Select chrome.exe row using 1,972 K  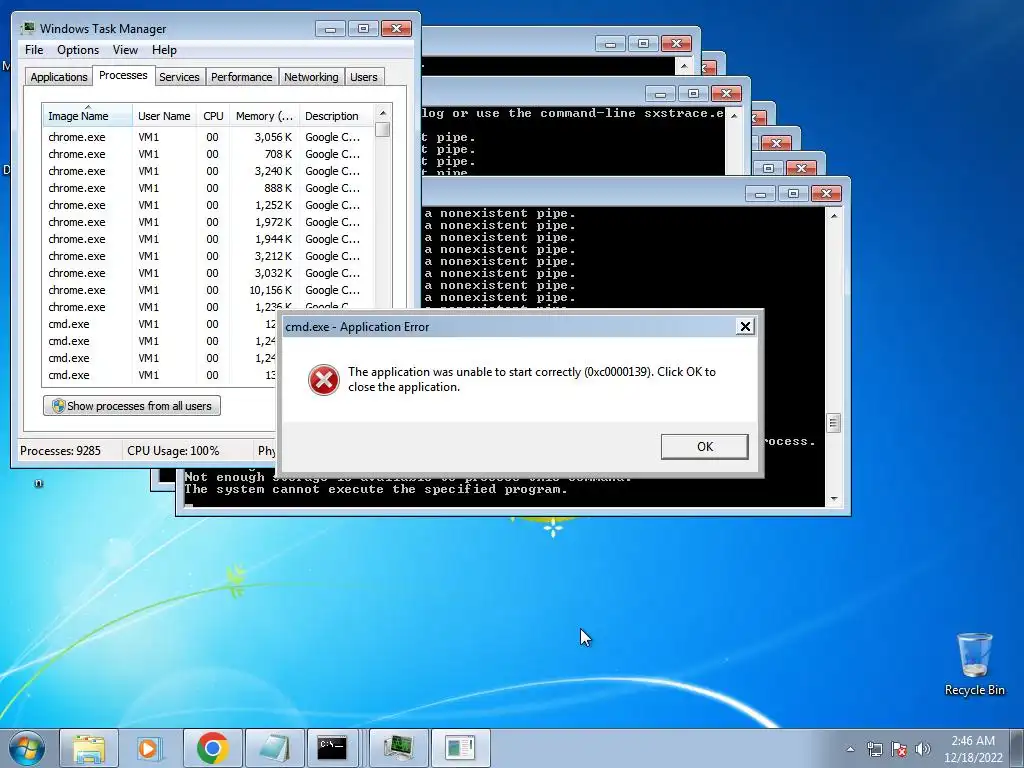coord(208,222)
